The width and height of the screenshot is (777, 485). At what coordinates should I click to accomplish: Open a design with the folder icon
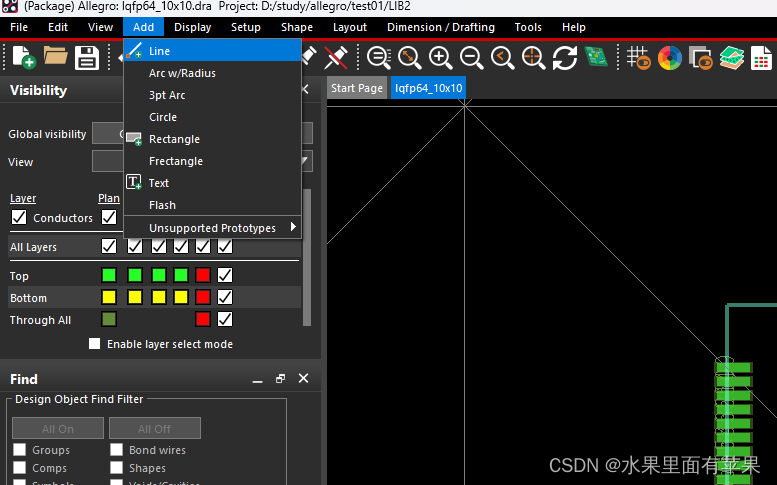tap(54, 58)
